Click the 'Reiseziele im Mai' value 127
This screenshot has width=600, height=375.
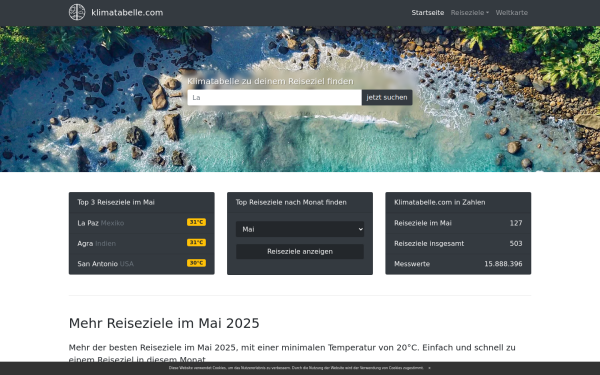point(516,223)
